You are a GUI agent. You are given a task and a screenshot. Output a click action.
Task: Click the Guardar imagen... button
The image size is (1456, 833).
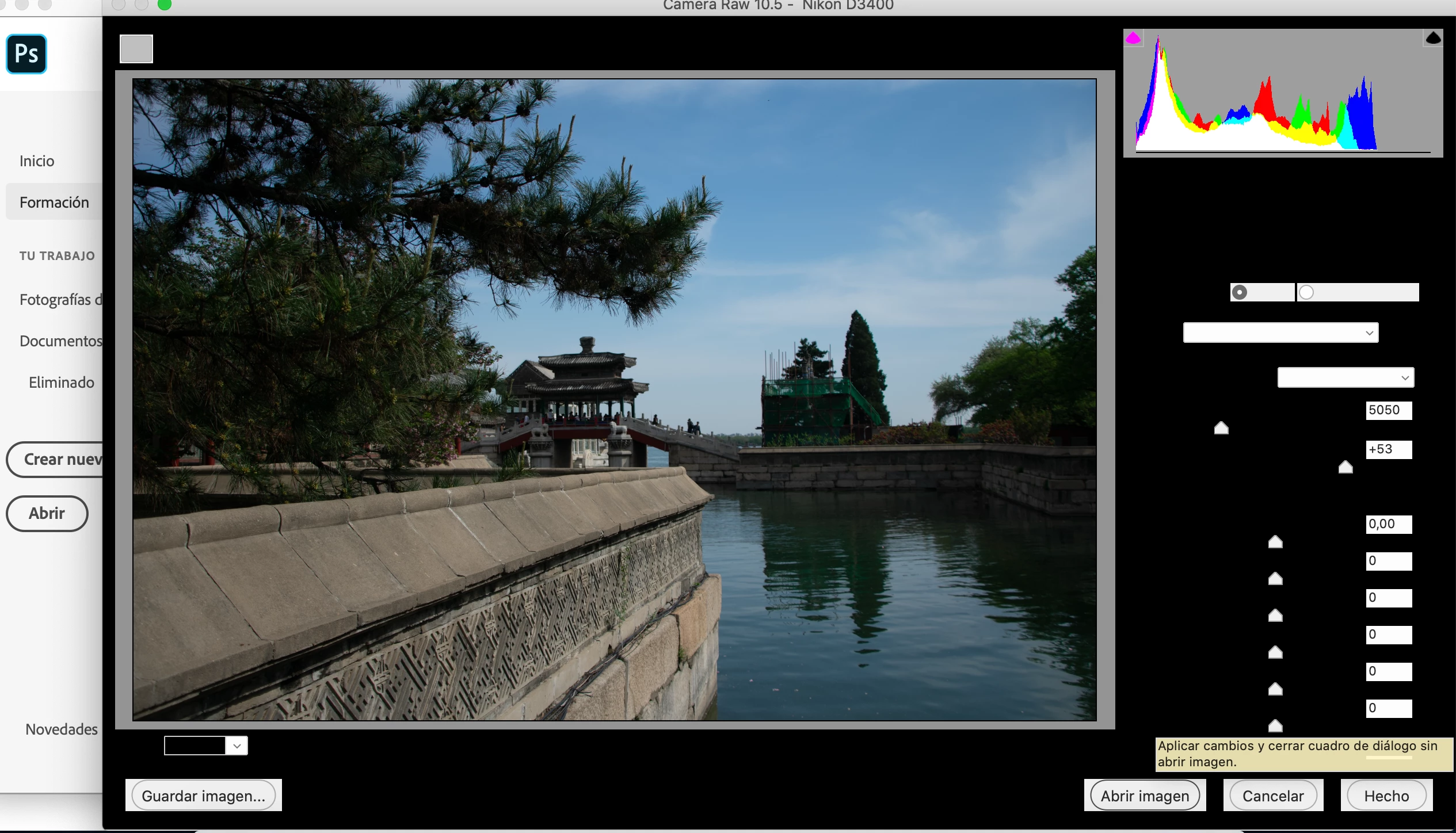tap(203, 796)
